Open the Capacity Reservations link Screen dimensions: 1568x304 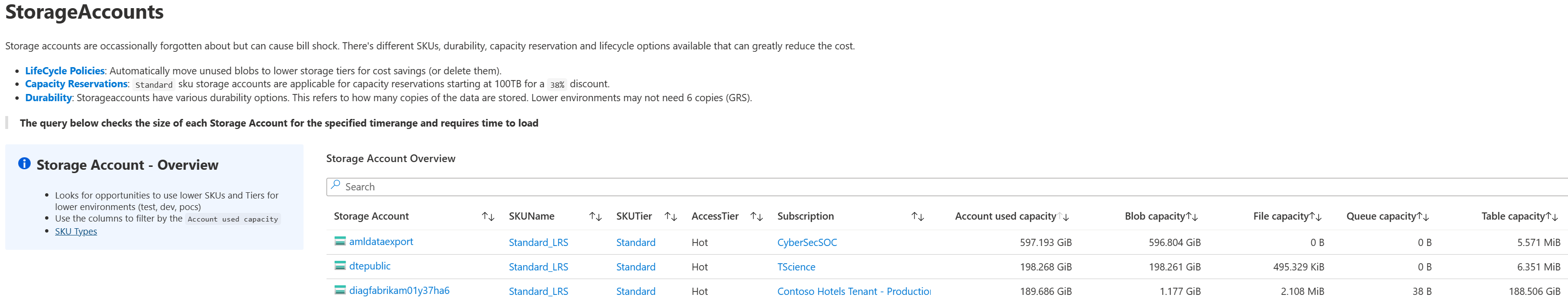point(76,84)
